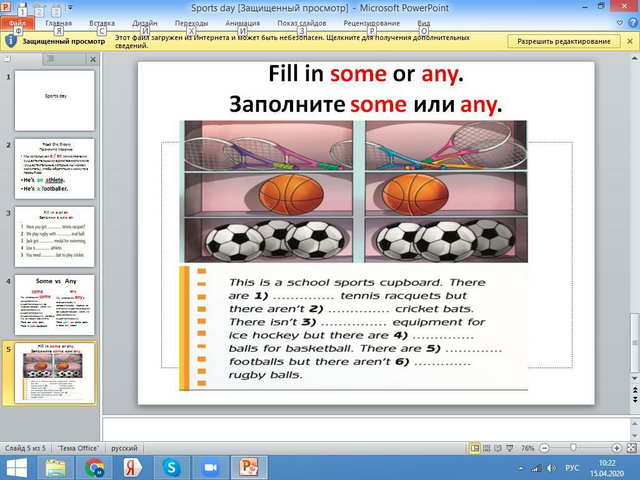The image size is (640, 480).
Task: Switch to Reading view icon
Action: [x=498, y=448]
